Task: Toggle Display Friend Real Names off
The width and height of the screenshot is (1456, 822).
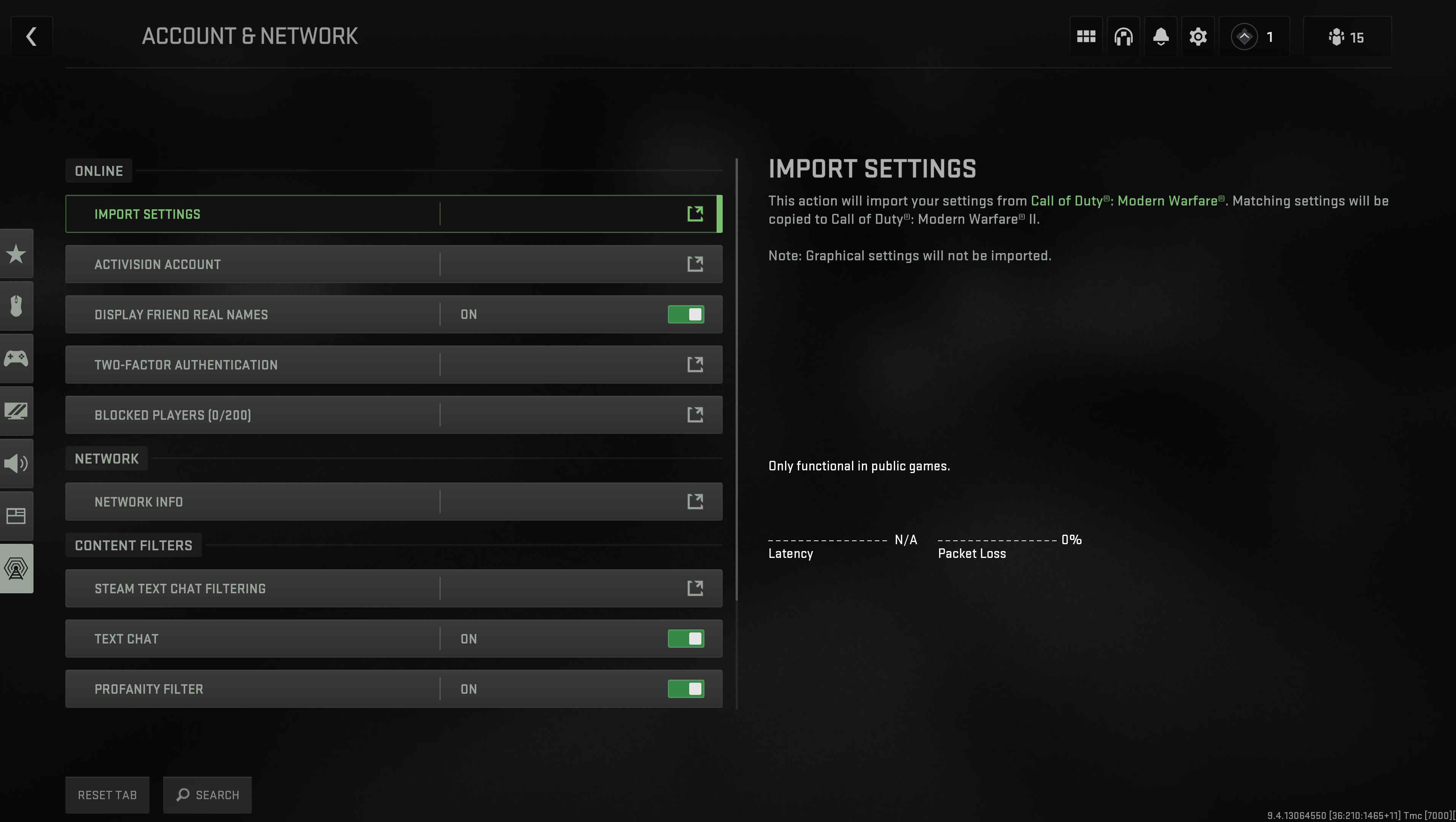Action: [686, 314]
